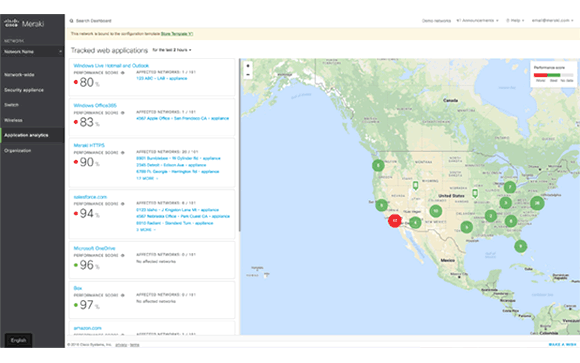The image size is (580, 363).
Task: Open the Help dropdown
Action: [x=515, y=20]
